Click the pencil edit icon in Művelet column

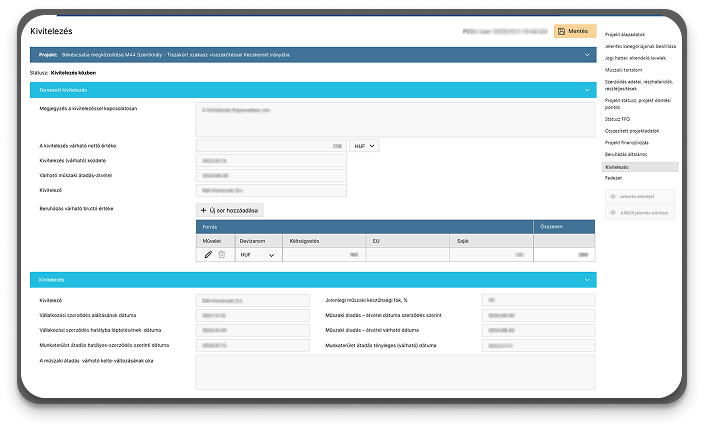tap(208, 255)
